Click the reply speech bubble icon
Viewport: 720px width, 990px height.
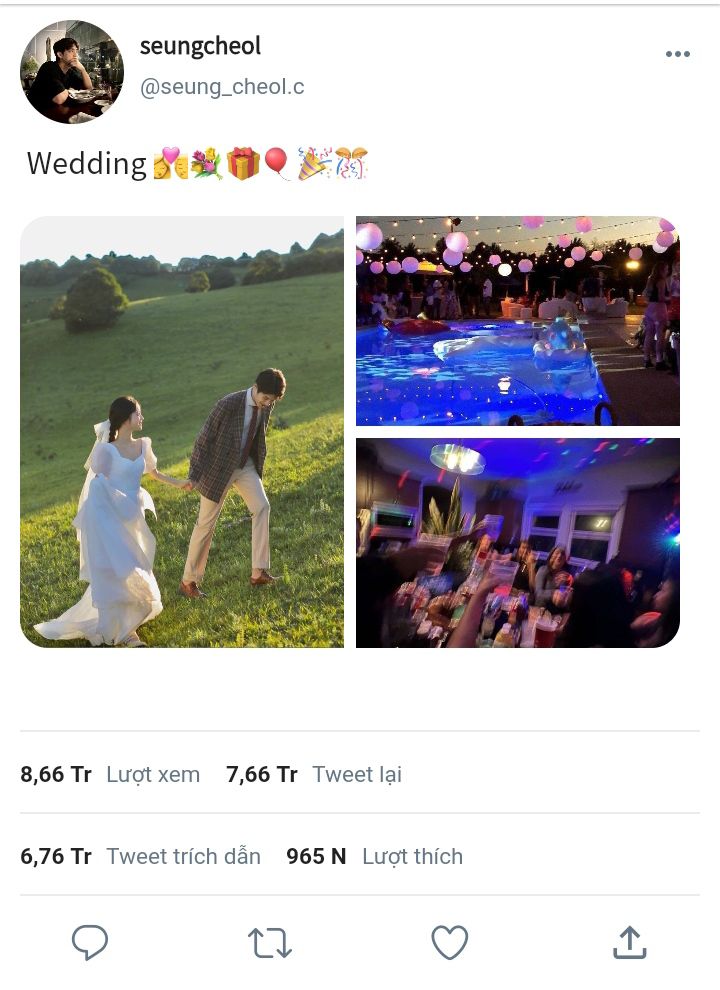(90, 943)
